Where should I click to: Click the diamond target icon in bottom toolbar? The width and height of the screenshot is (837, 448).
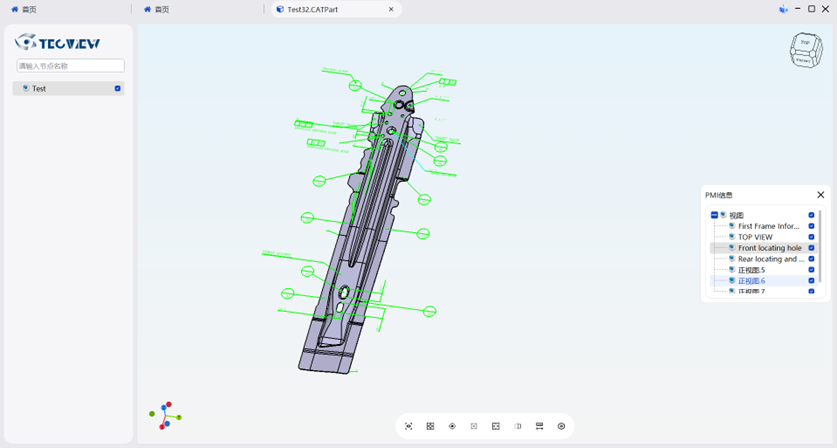tap(452, 426)
